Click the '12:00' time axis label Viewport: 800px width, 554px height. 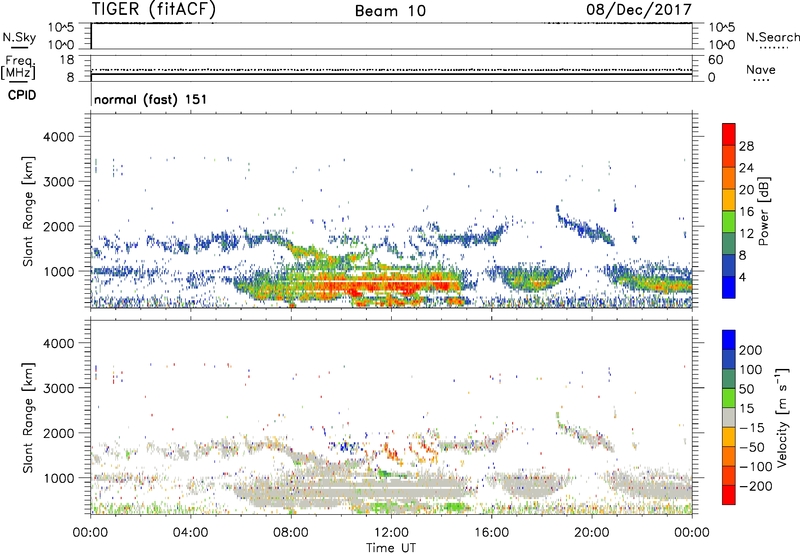(x=391, y=533)
